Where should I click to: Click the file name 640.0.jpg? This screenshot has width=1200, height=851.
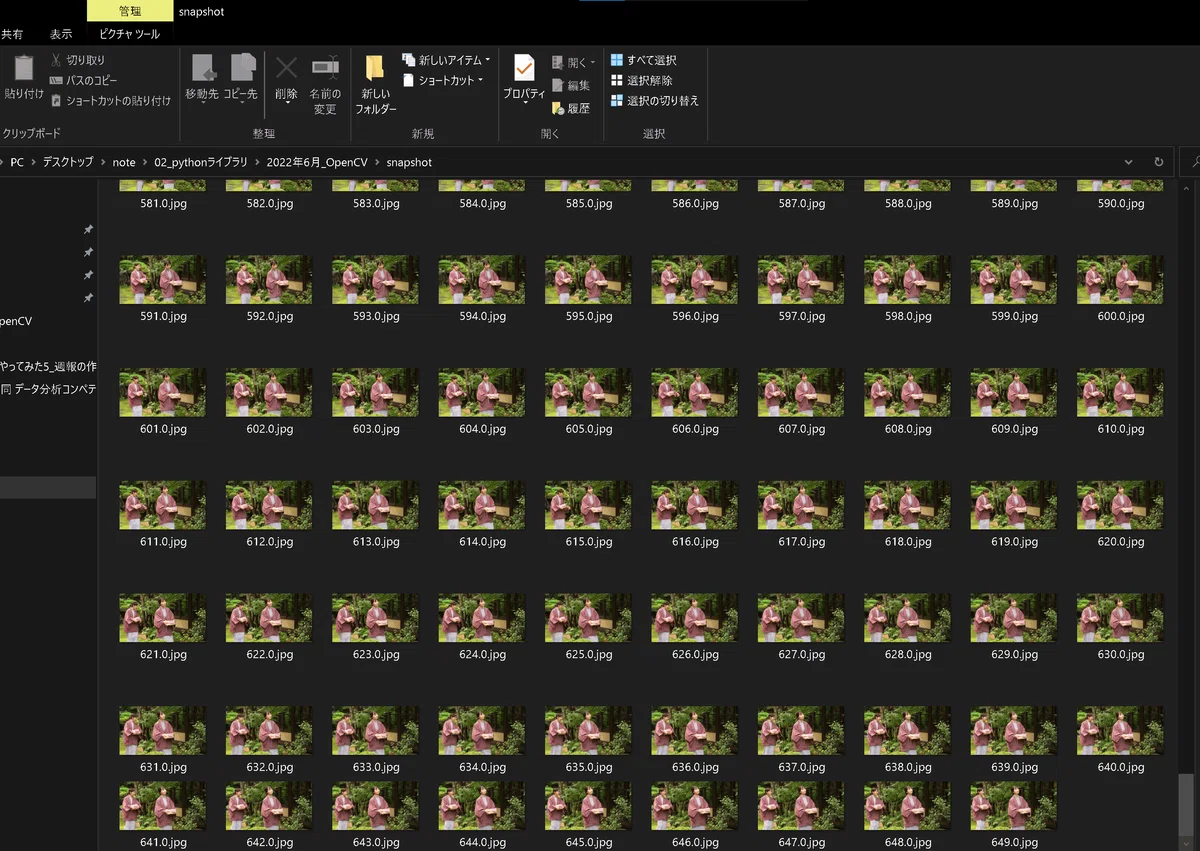(1121, 768)
